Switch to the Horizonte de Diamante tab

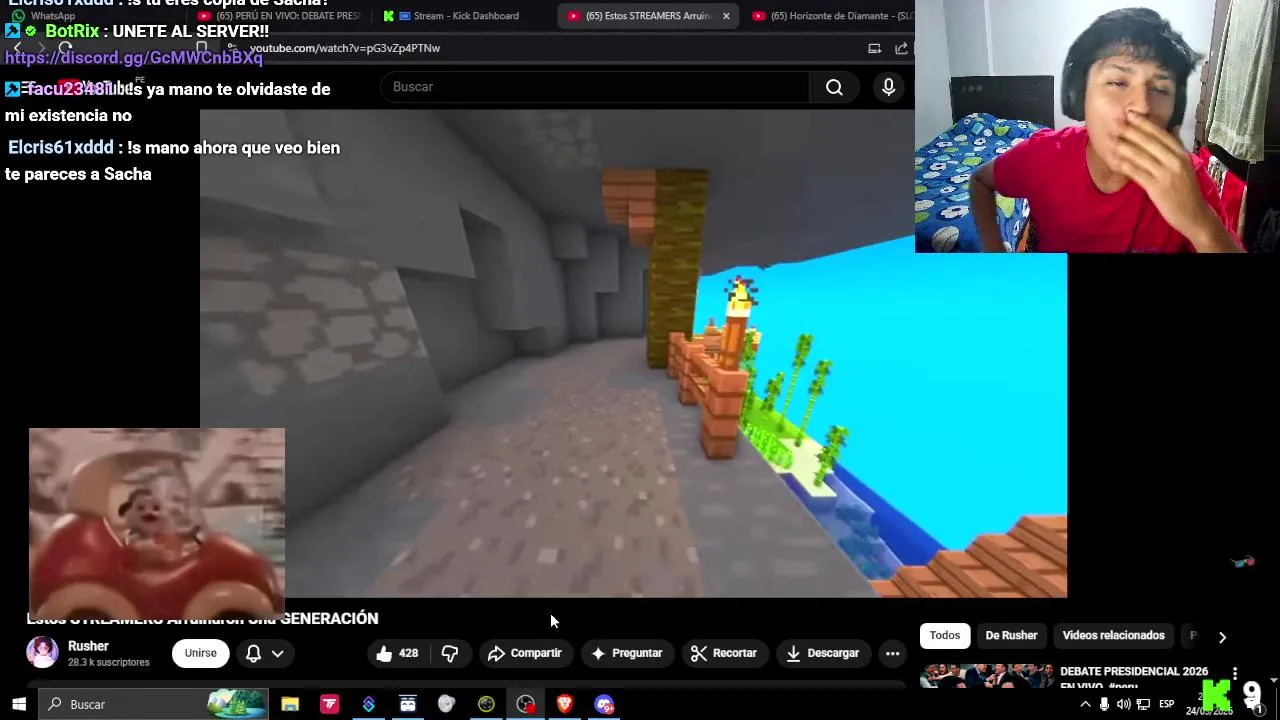832,16
